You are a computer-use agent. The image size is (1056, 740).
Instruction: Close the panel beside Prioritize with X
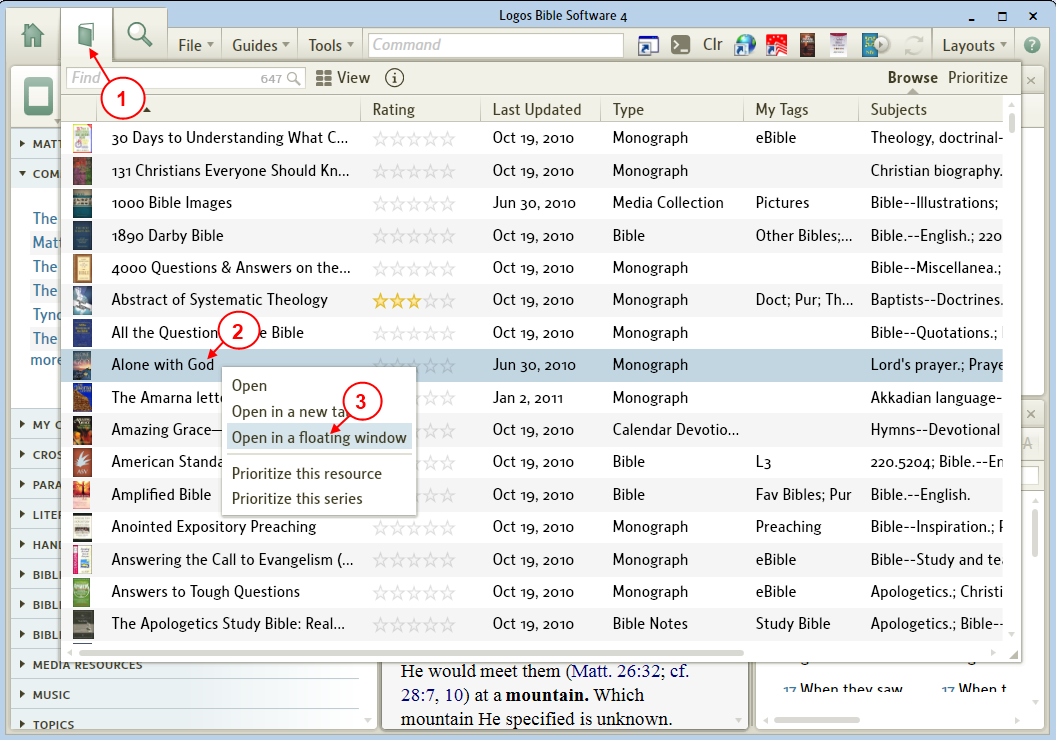click(x=1030, y=80)
